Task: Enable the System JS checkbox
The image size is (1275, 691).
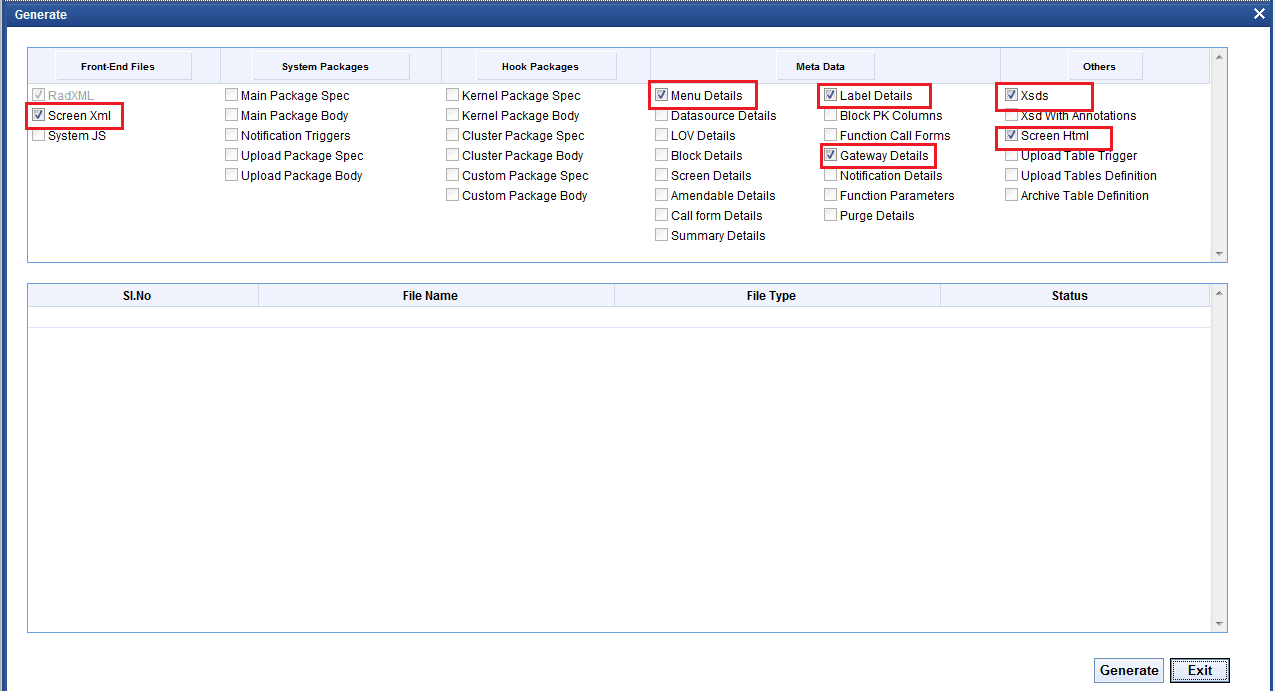Action: [39, 136]
